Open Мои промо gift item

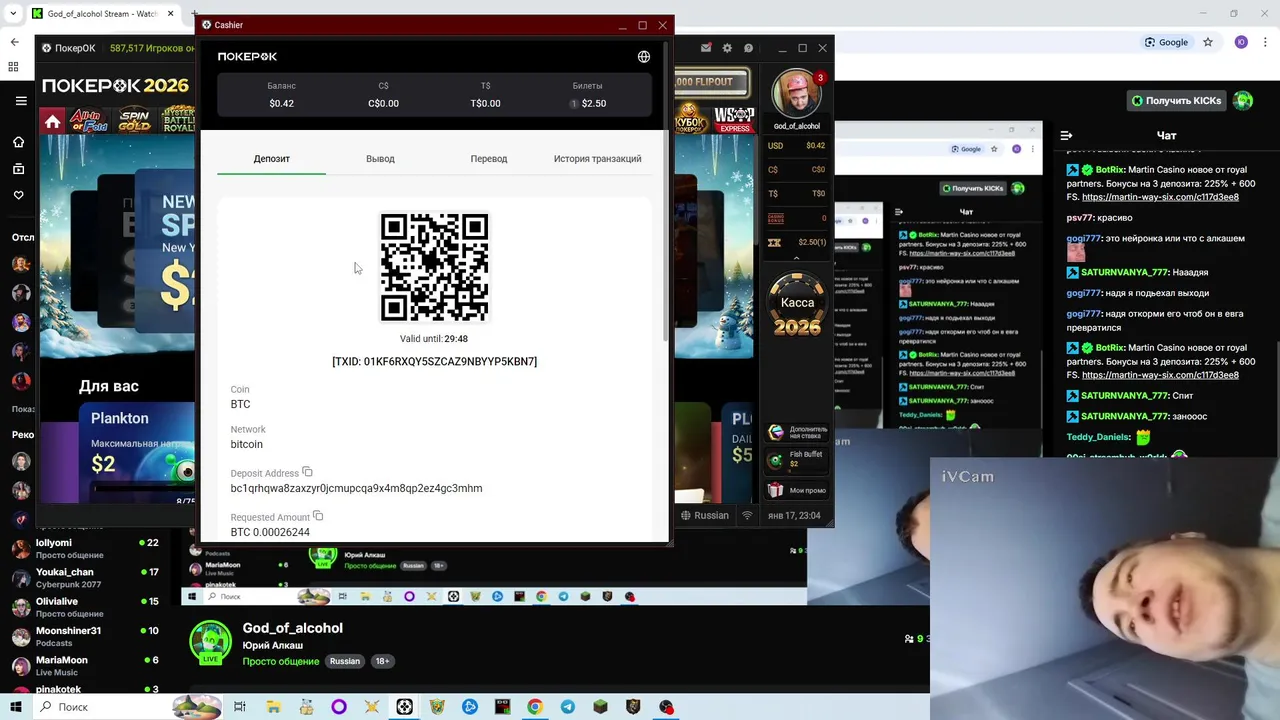point(797,490)
